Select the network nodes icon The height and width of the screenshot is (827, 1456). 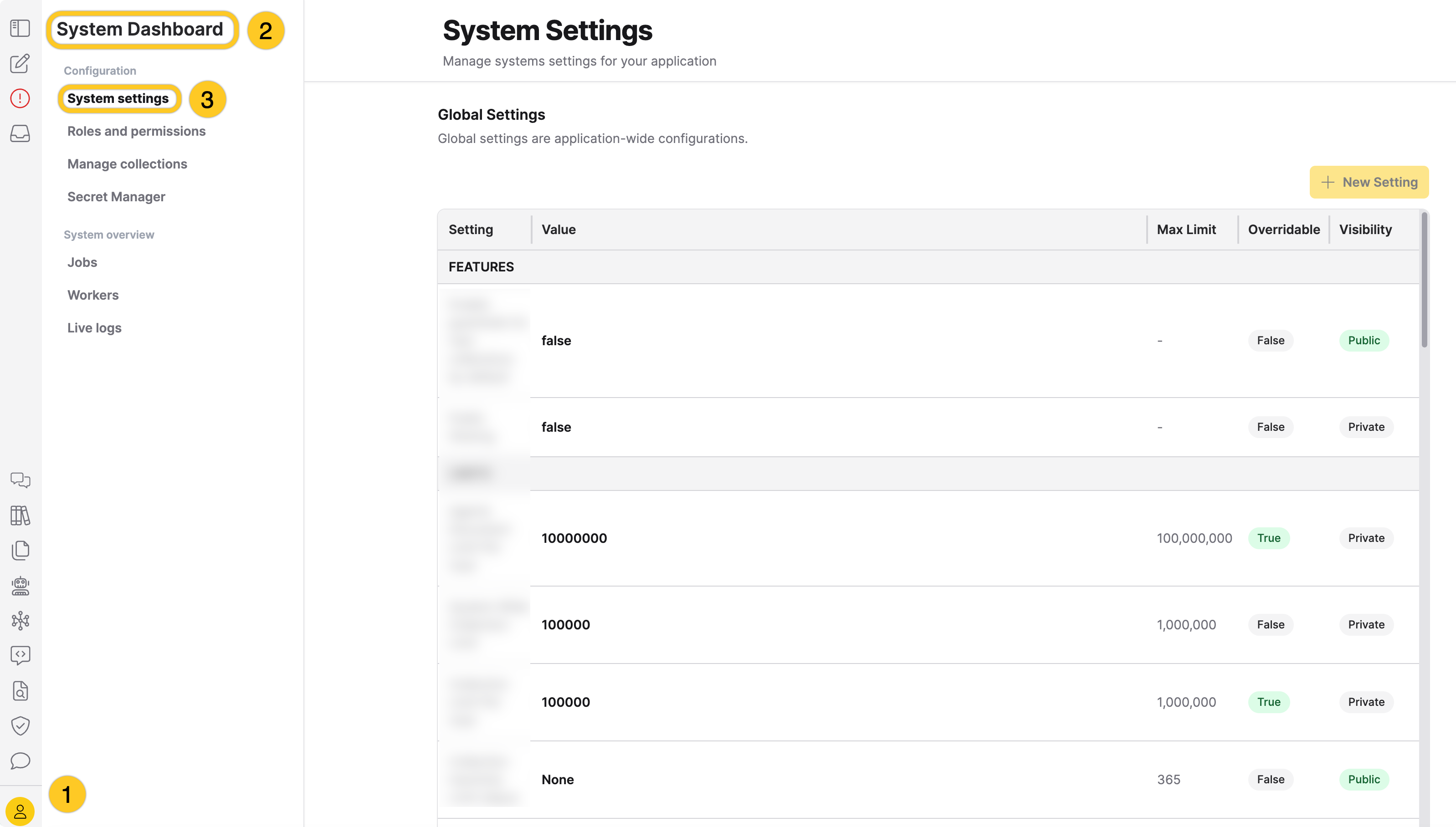[20, 621]
